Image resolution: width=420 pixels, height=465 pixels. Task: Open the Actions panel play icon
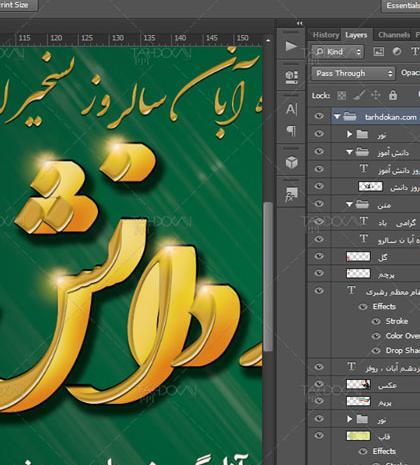(291, 46)
